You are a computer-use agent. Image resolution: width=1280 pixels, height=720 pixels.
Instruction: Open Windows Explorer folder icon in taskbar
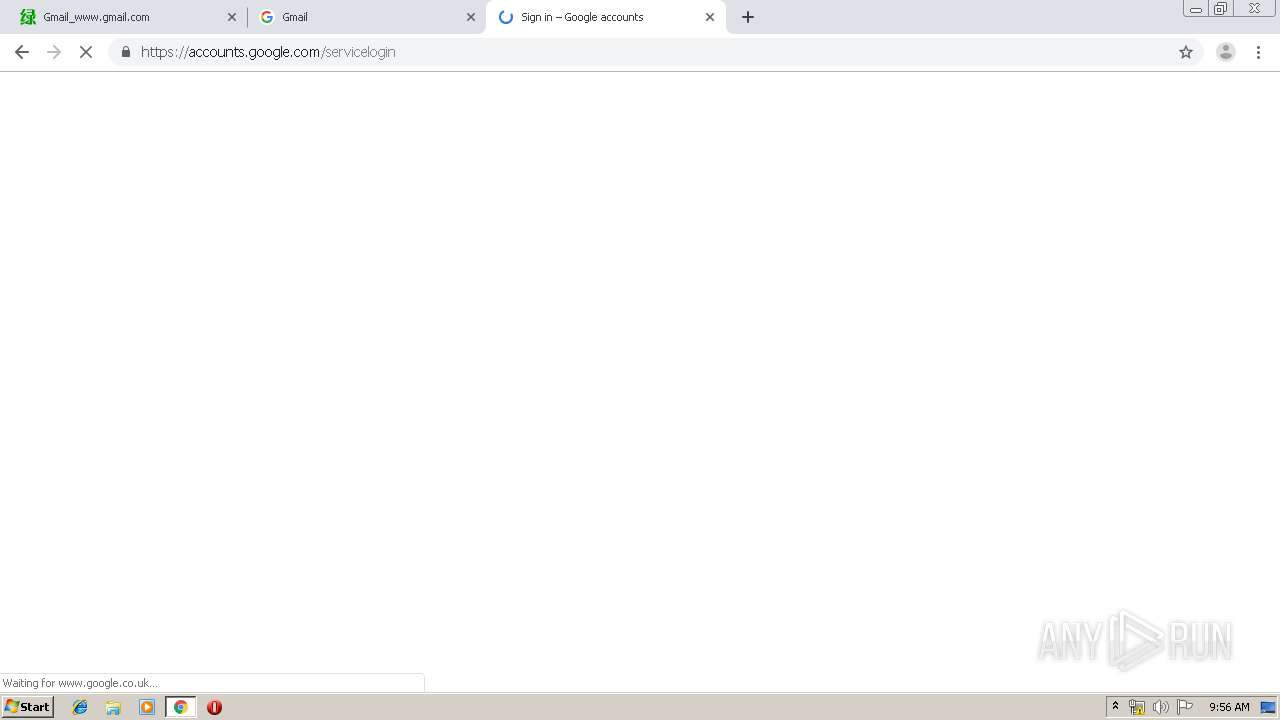(113, 707)
